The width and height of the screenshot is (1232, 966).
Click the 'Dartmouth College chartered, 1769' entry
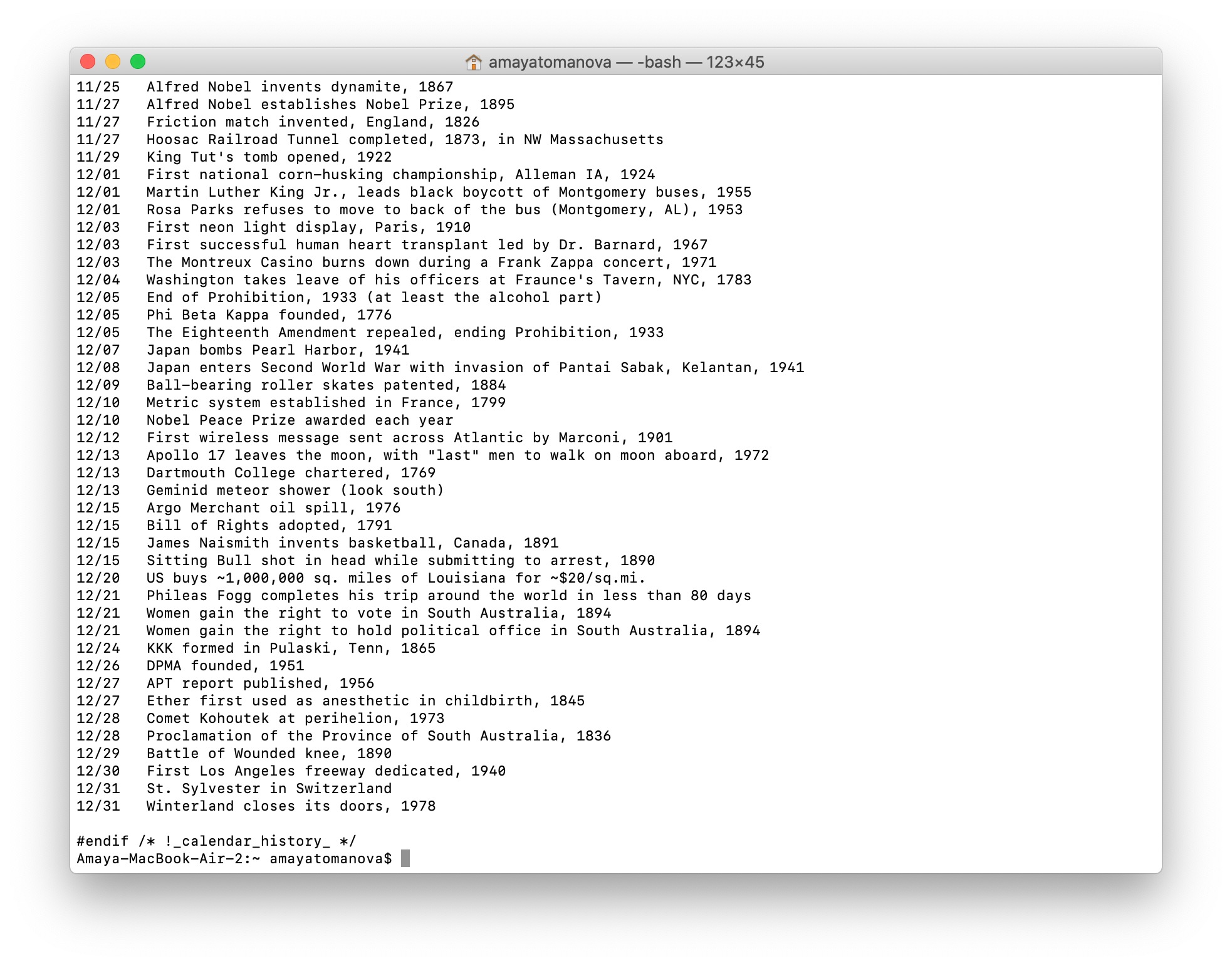291,472
